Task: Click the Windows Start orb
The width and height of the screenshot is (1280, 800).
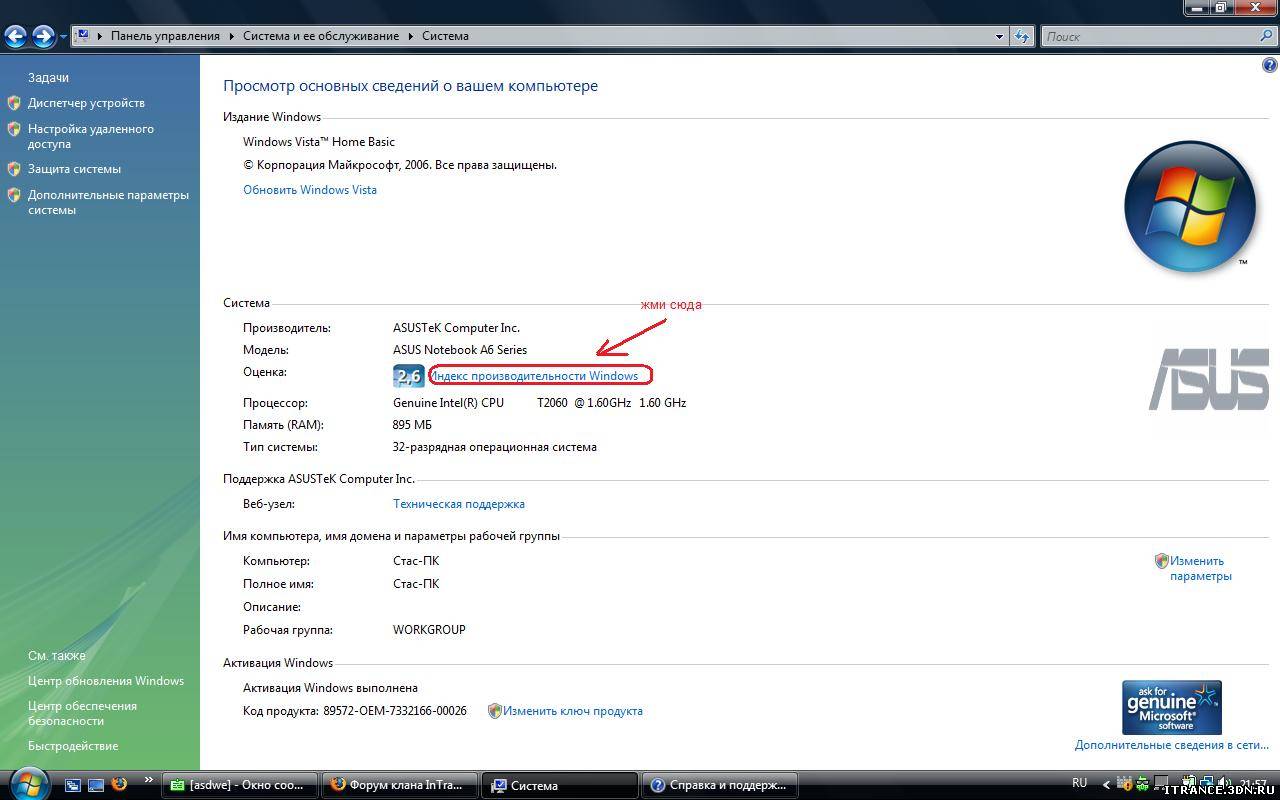Action: [x=28, y=783]
